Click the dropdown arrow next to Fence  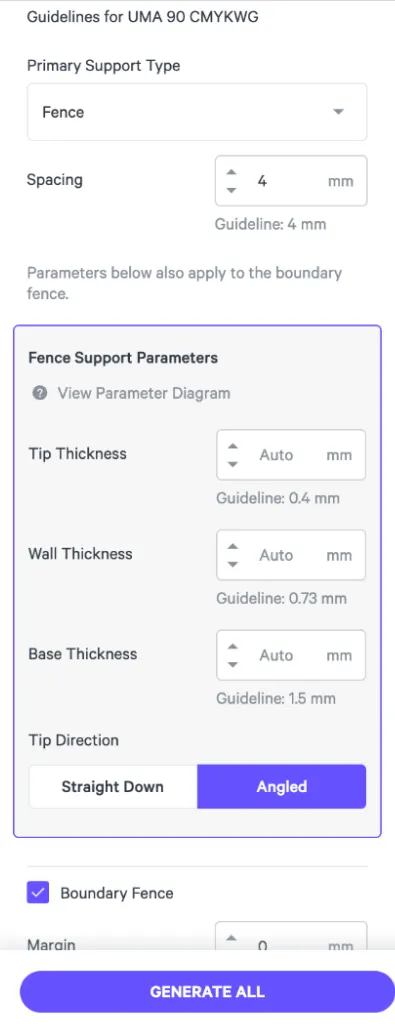click(x=338, y=112)
